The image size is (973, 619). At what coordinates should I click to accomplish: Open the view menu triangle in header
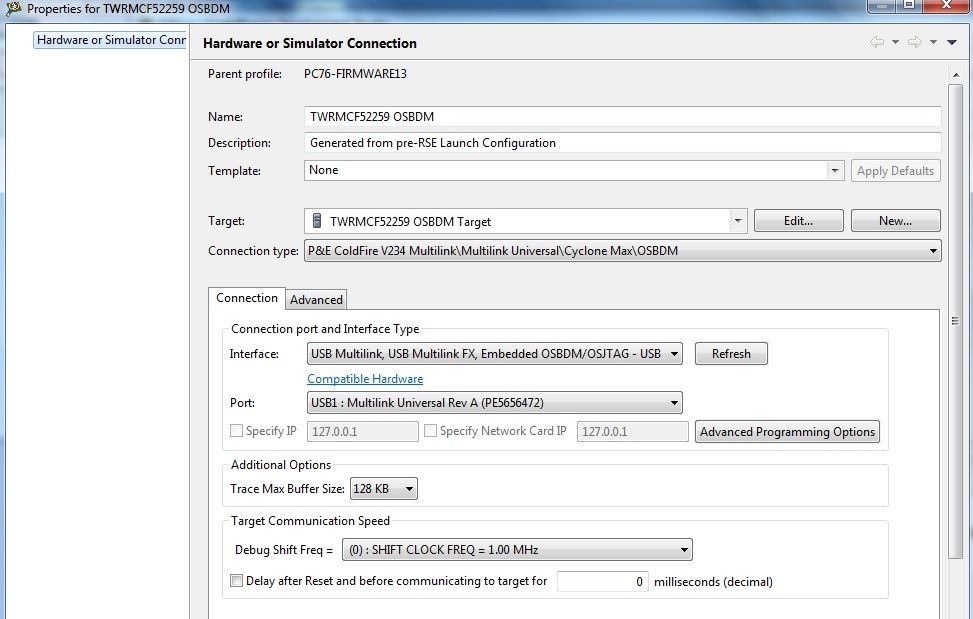pyautogui.click(x=952, y=42)
